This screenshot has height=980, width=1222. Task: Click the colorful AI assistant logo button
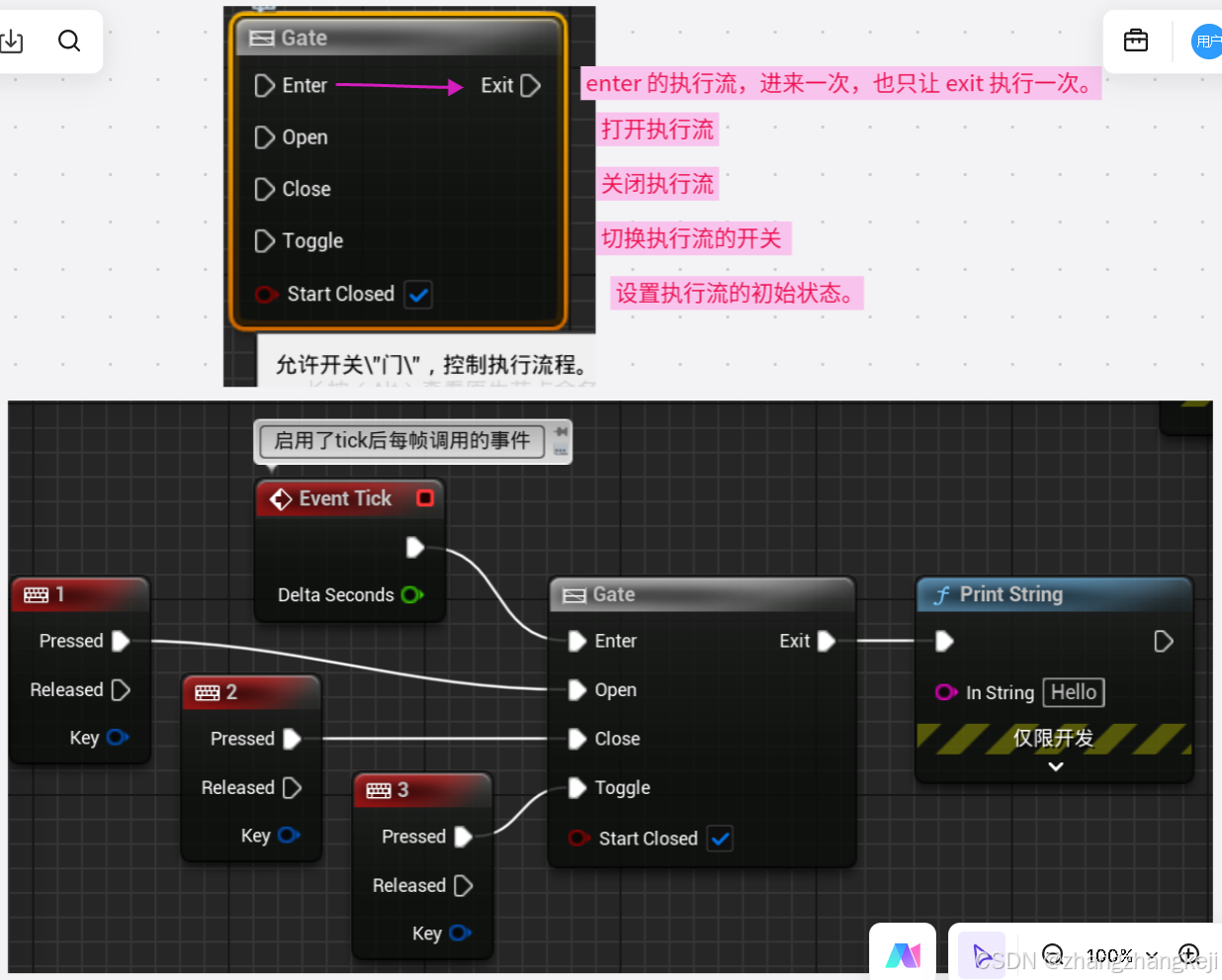click(x=903, y=954)
